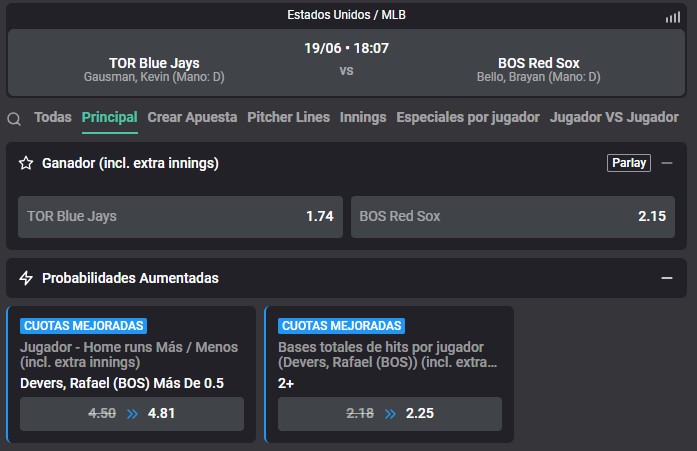Collapse the Probabilidades Aumentadas section

pos(666,278)
